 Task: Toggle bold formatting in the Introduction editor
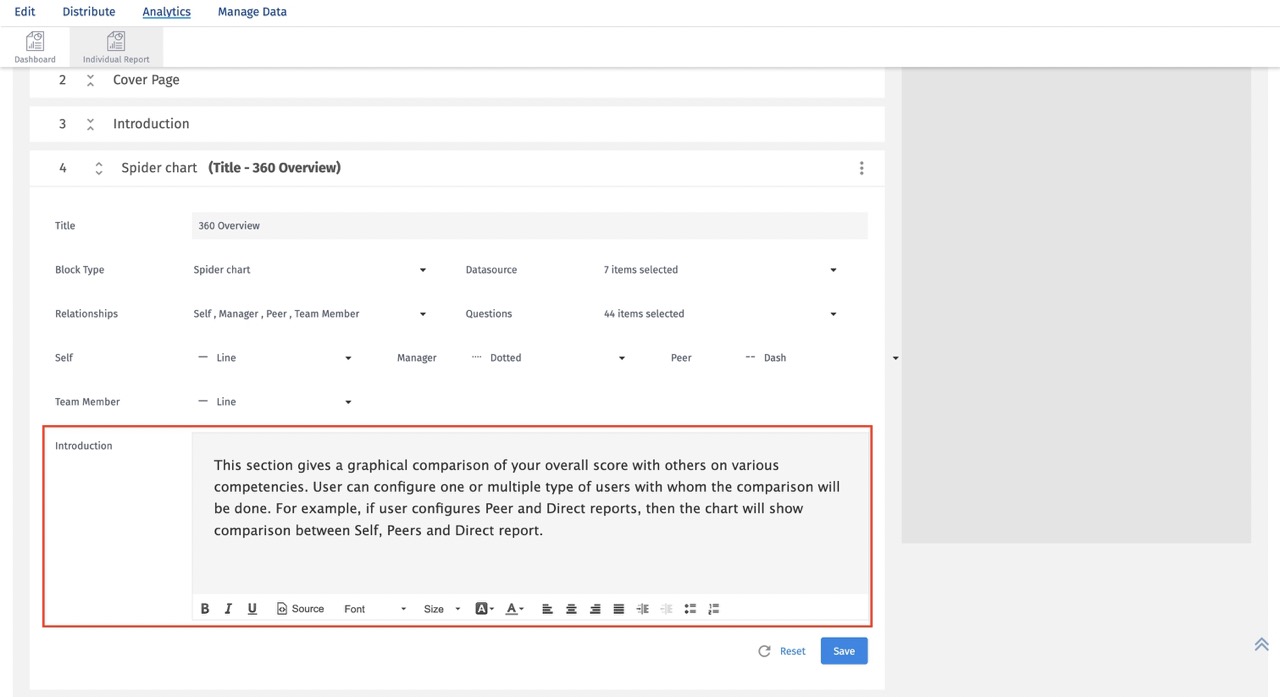point(205,608)
